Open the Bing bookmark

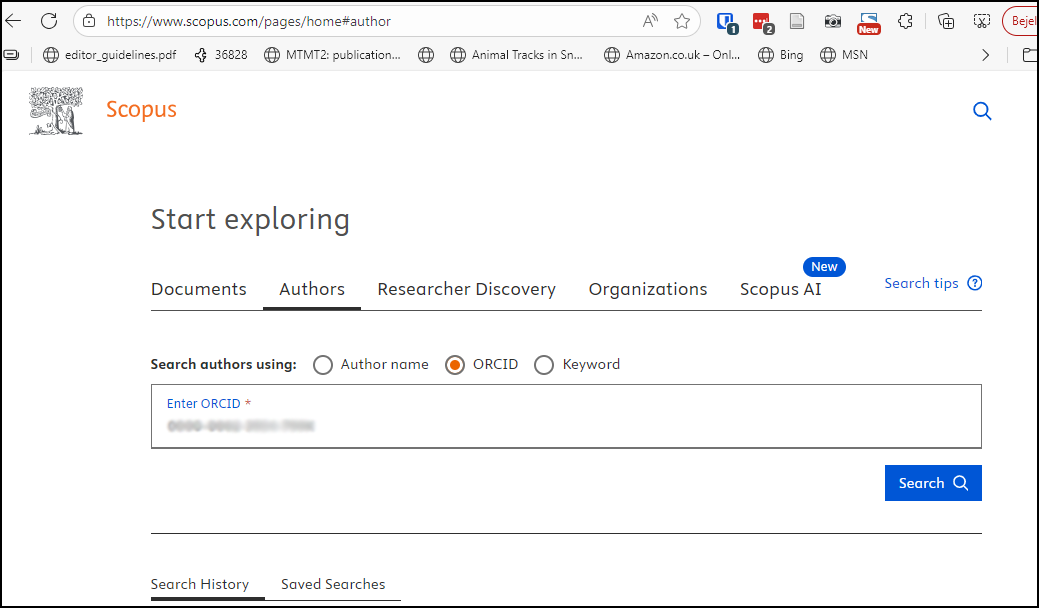pyautogui.click(x=781, y=55)
